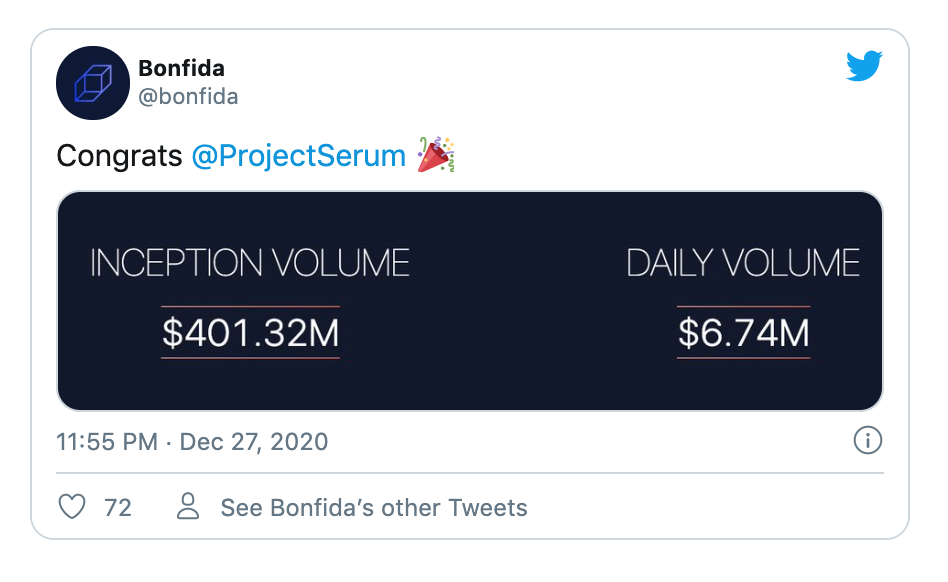Open the 11:55 PM Dec 27, 2020 timestamp

[x=192, y=442]
